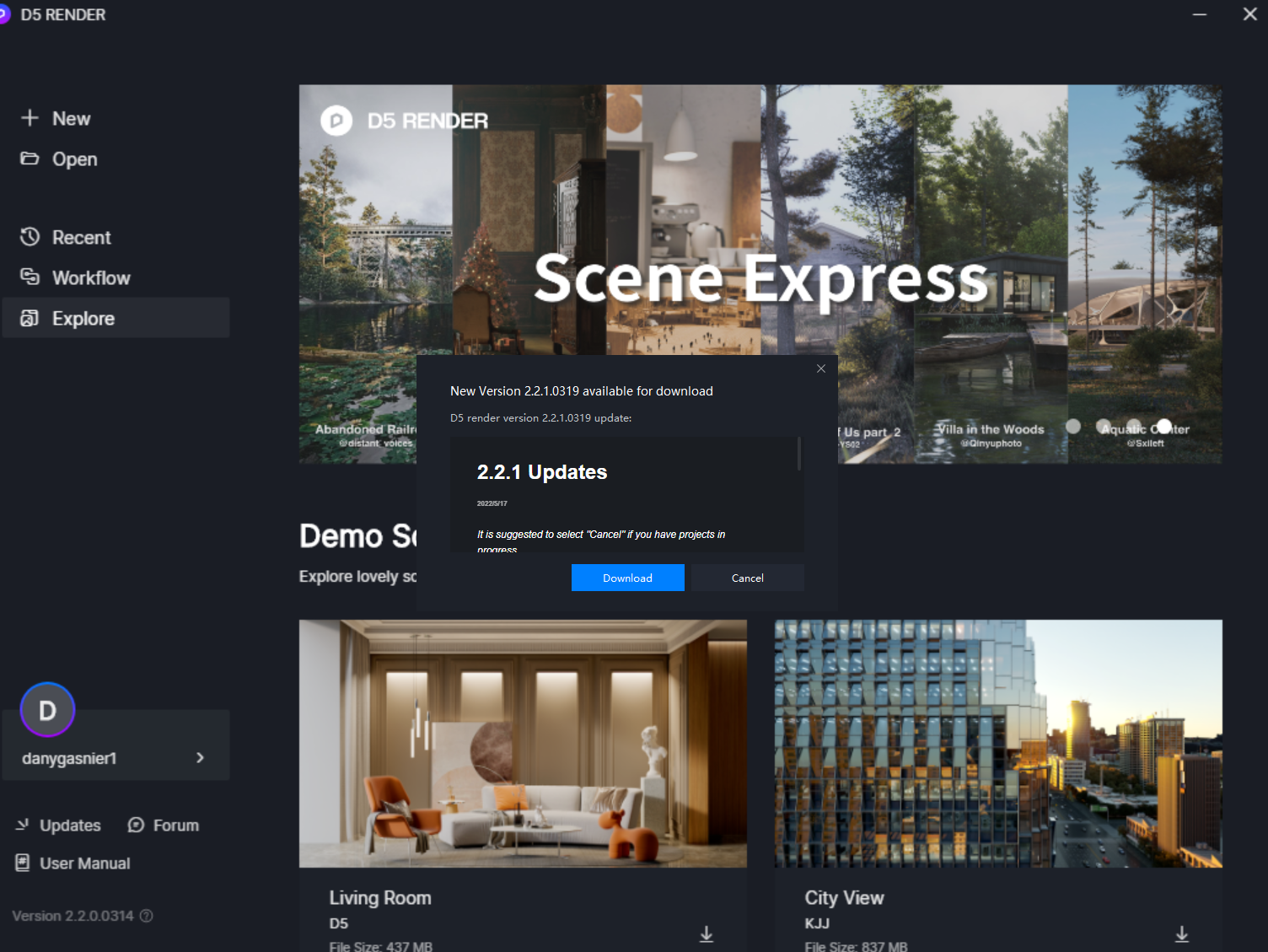Click the blue Download update button
This screenshot has height=952, width=1268.
[x=628, y=578]
